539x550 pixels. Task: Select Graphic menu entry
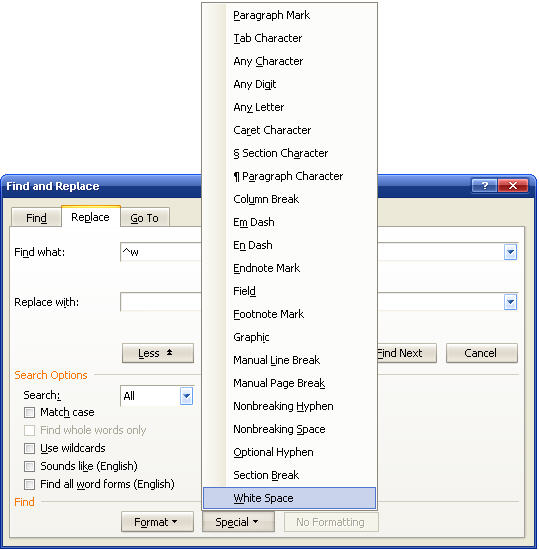click(x=289, y=337)
